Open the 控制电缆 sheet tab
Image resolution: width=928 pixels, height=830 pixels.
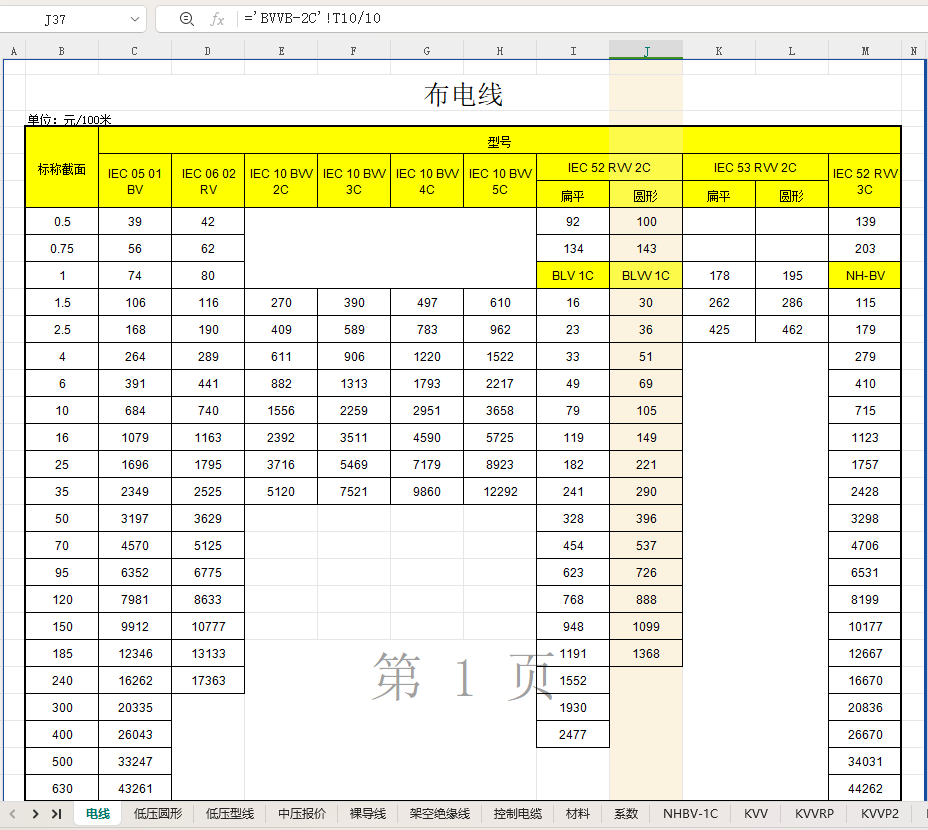pos(517,814)
